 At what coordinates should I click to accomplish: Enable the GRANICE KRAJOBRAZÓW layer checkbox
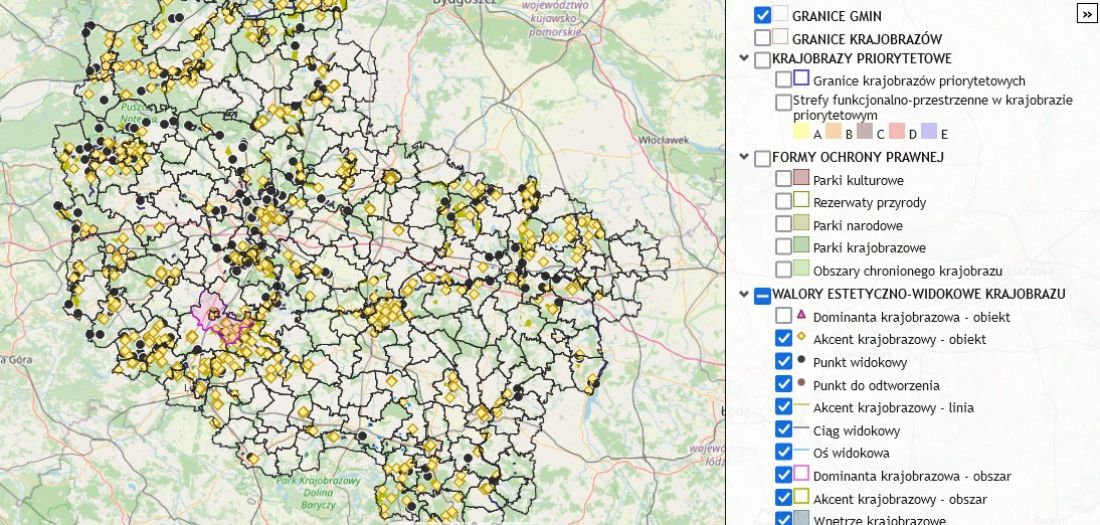[762, 38]
